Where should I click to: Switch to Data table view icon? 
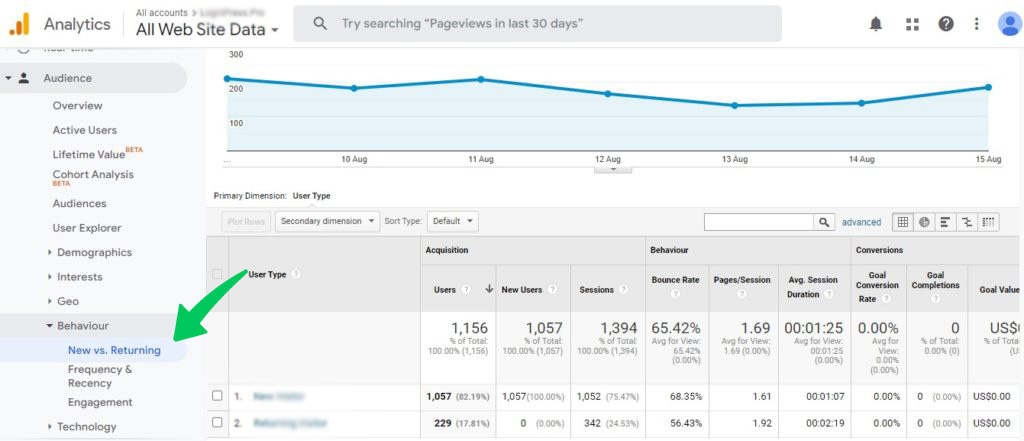(903, 222)
